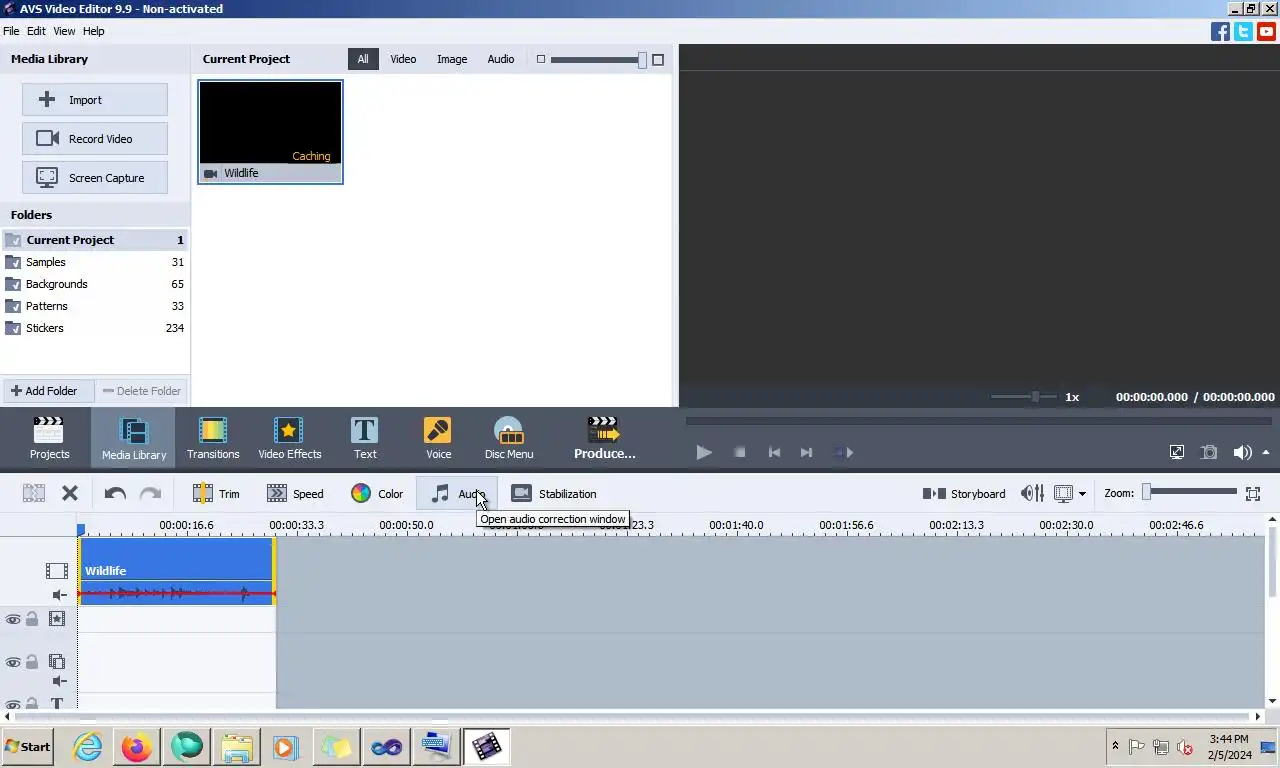Click the Produce button
This screenshot has height=768, width=1280.
pos(604,438)
